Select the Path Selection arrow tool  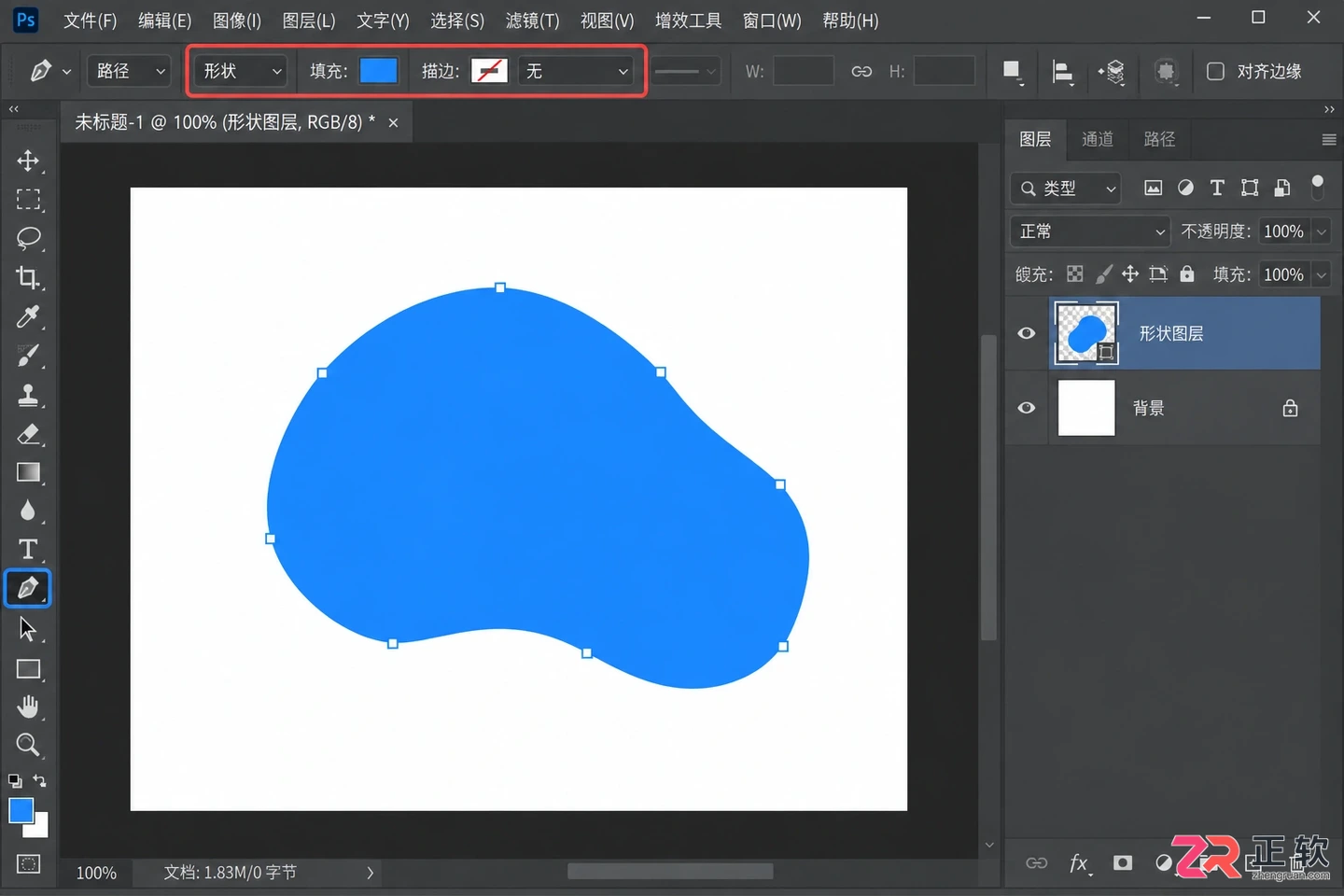[28, 629]
